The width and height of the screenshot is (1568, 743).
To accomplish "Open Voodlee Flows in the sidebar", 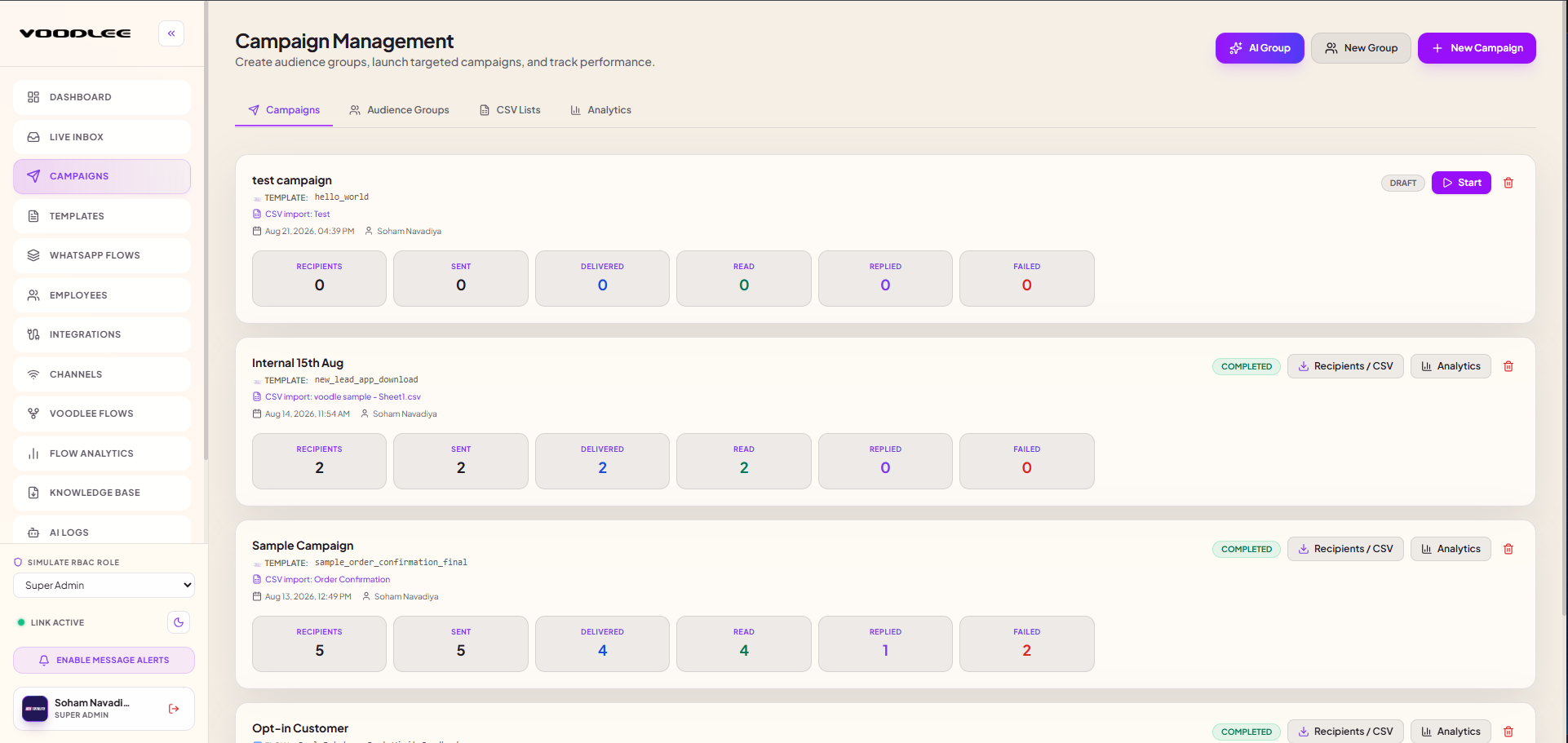I will 102,414.
